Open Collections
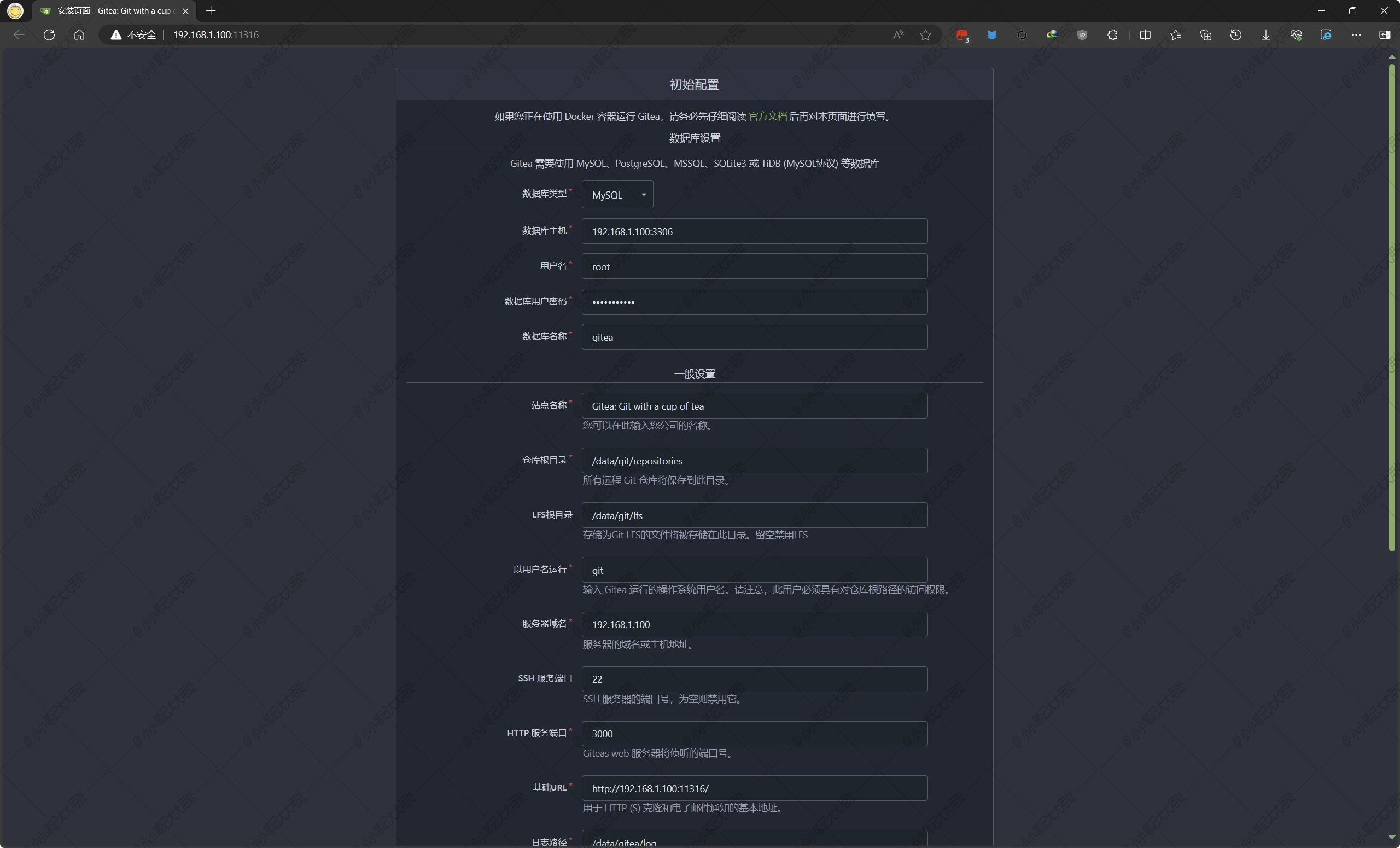Viewport: 1400px width, 848px height. [1206, 34]
